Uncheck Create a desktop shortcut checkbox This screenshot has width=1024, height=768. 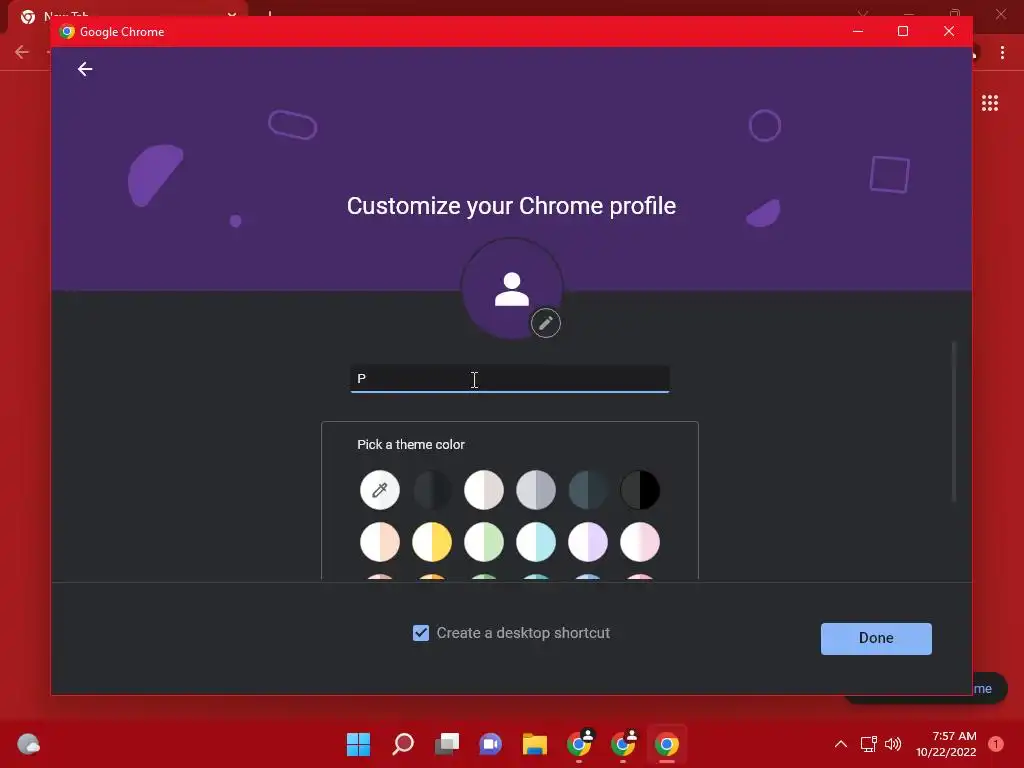[421, 633]
